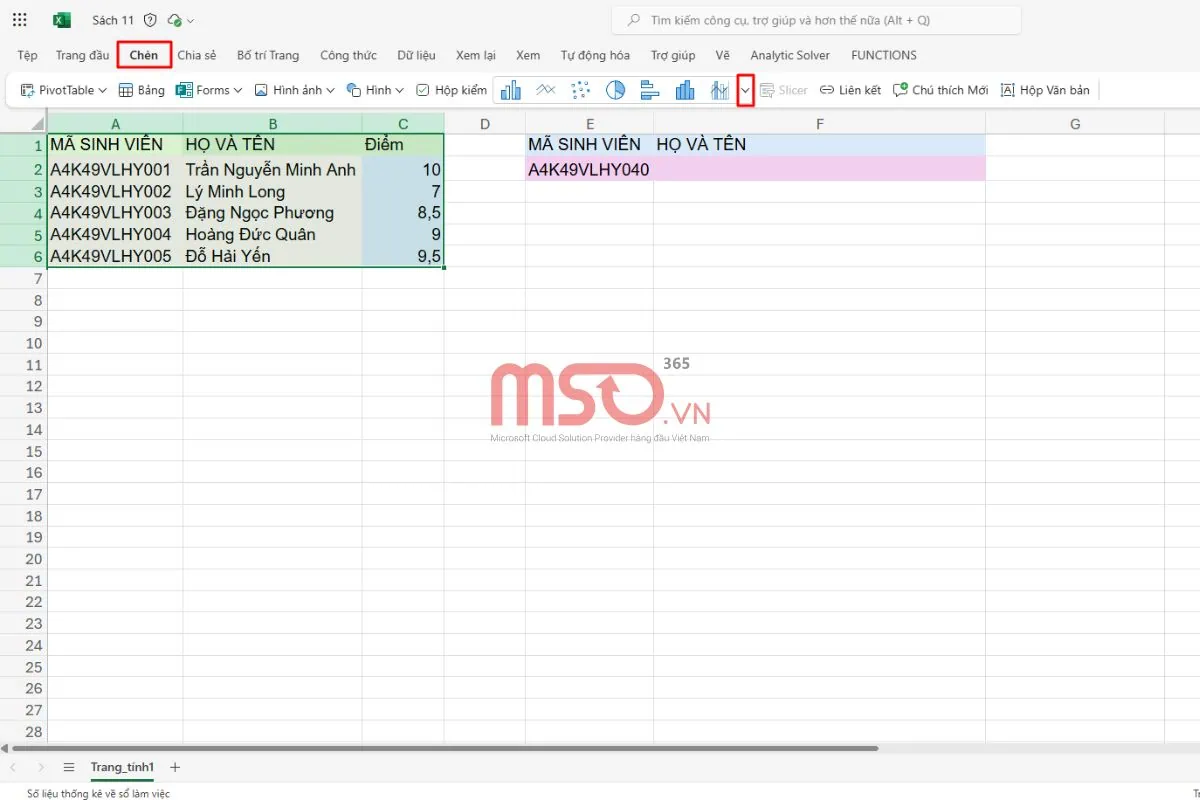Switch to the Dữ liệu ribbon tab
Image resolution: width=1200 pixels, height=800 pixels.
(416, 55)
